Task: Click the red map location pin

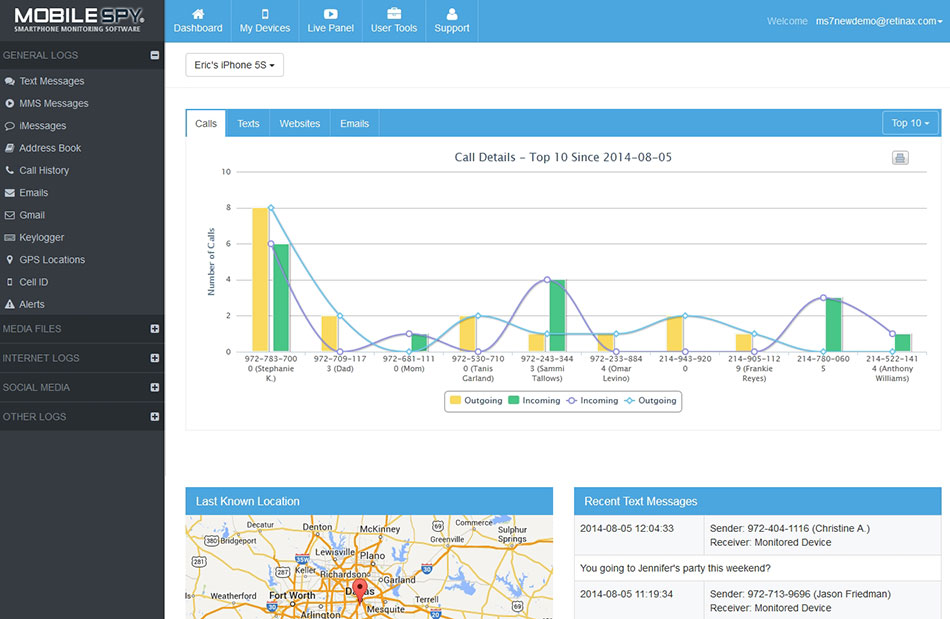Action: (x=360, y=586)
